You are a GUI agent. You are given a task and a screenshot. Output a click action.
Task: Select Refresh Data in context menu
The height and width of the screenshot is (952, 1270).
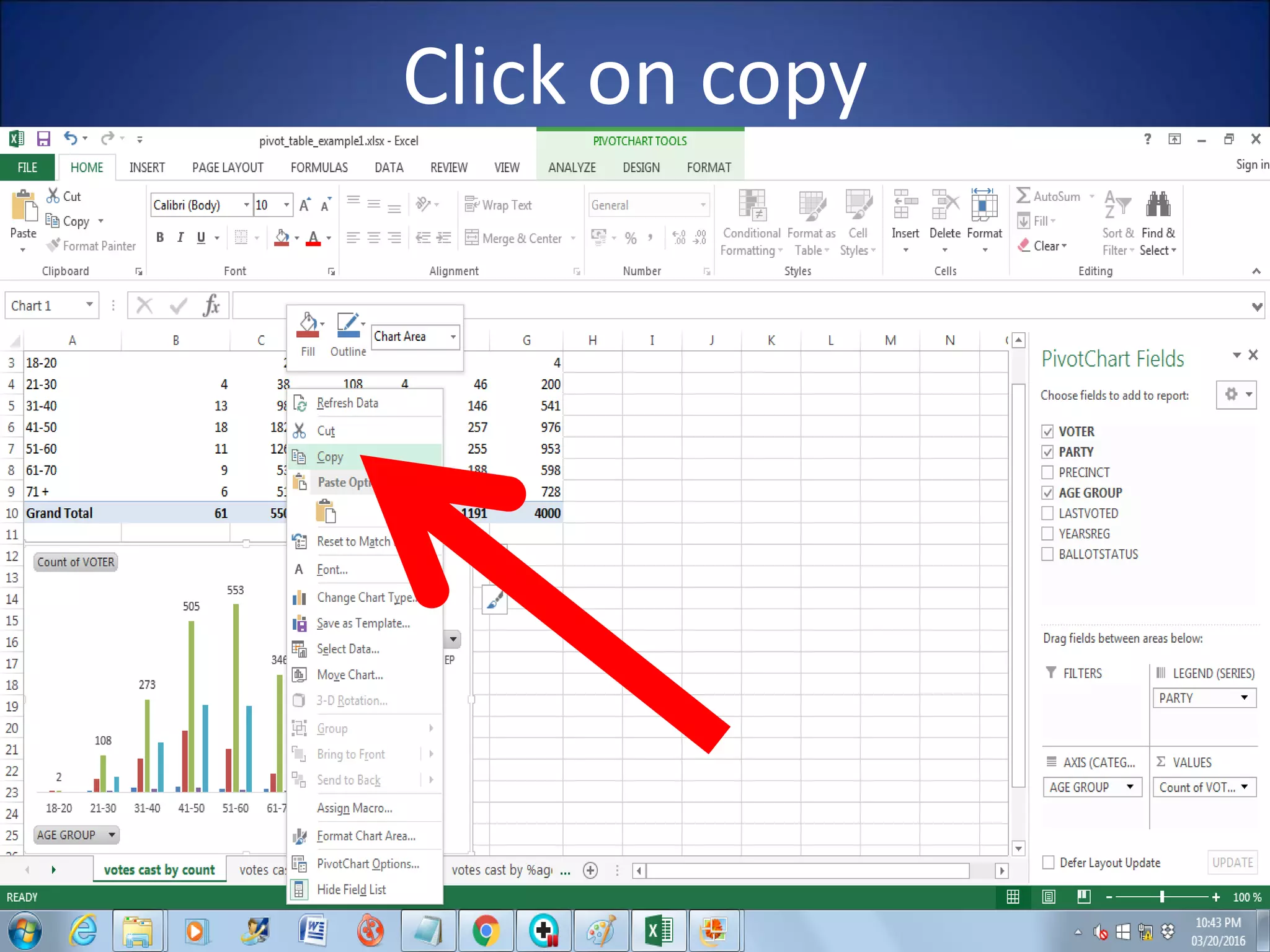(366, 403)
